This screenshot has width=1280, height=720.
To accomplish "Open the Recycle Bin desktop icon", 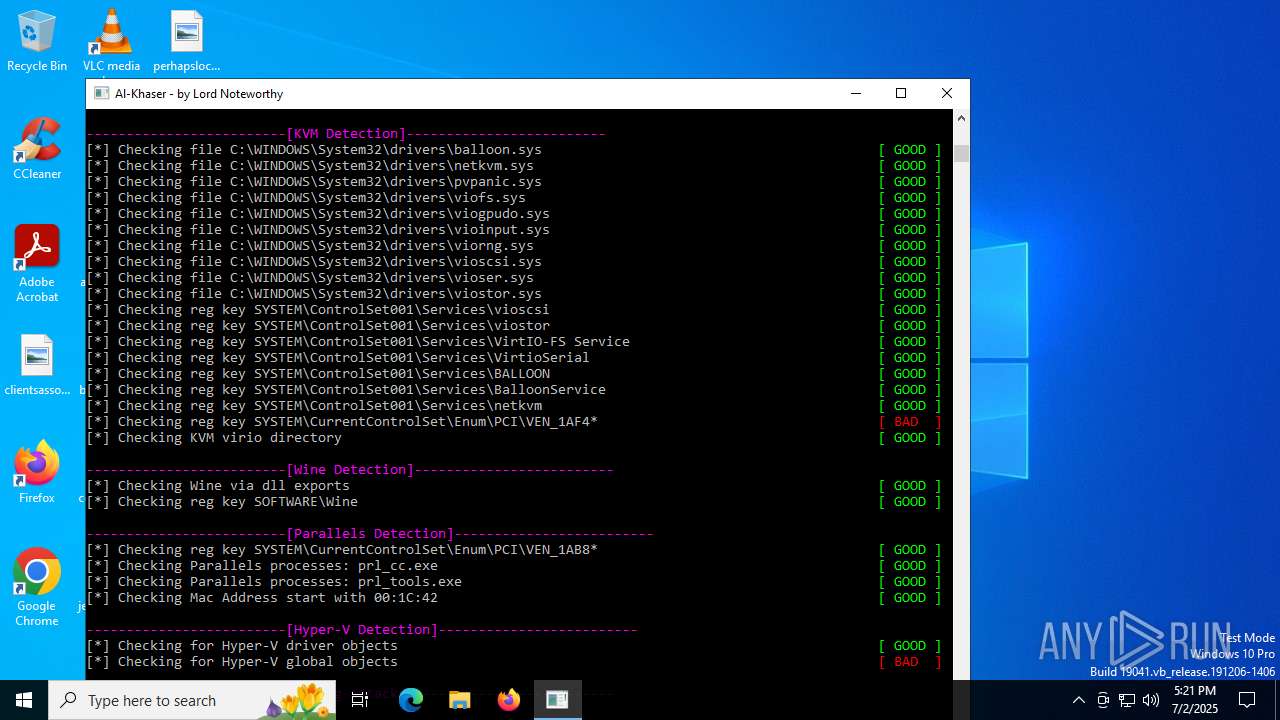I will coord(37,42).
